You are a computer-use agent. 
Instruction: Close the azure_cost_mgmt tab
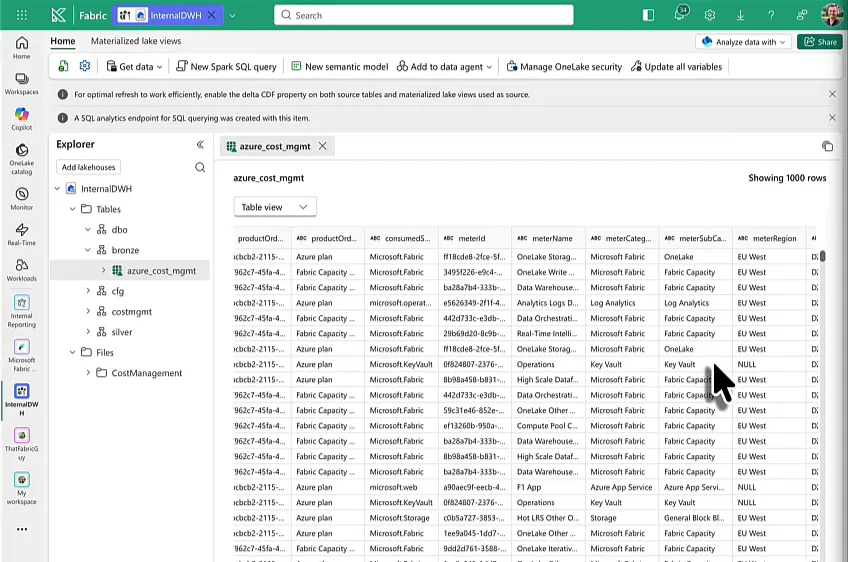click(322, 146)
